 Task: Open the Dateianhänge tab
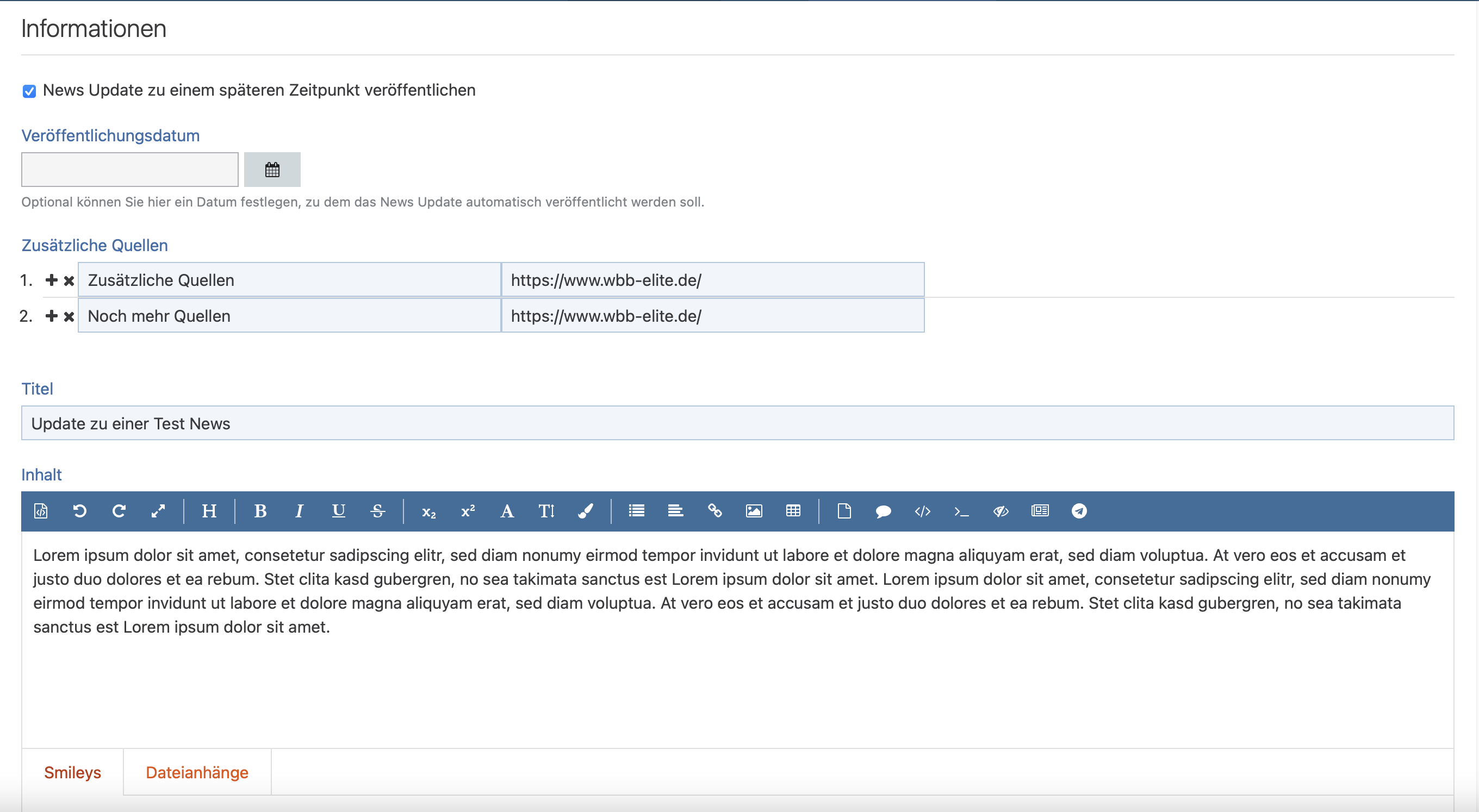(197, 772)
